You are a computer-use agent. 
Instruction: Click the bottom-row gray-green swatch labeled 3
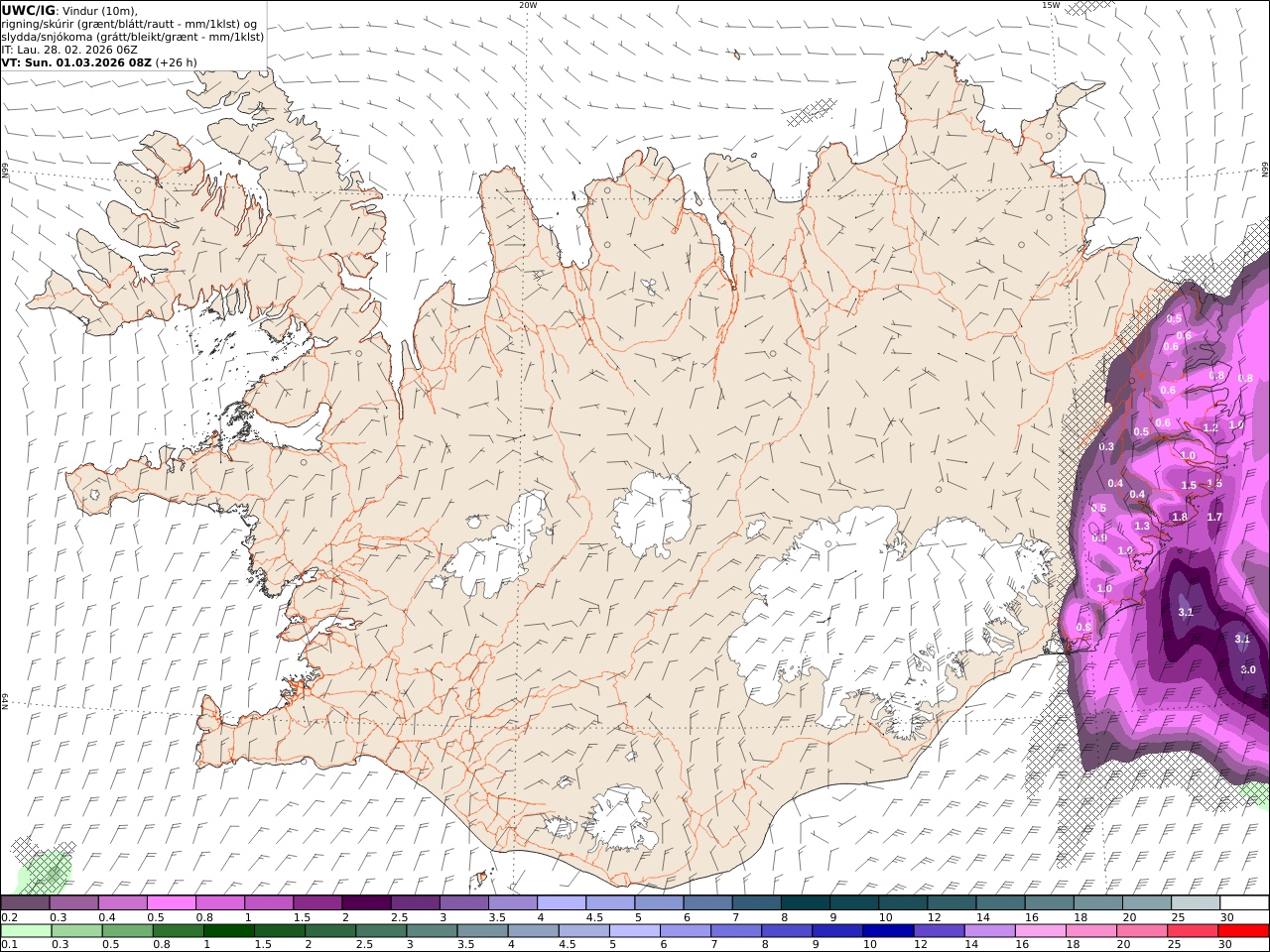432,930
